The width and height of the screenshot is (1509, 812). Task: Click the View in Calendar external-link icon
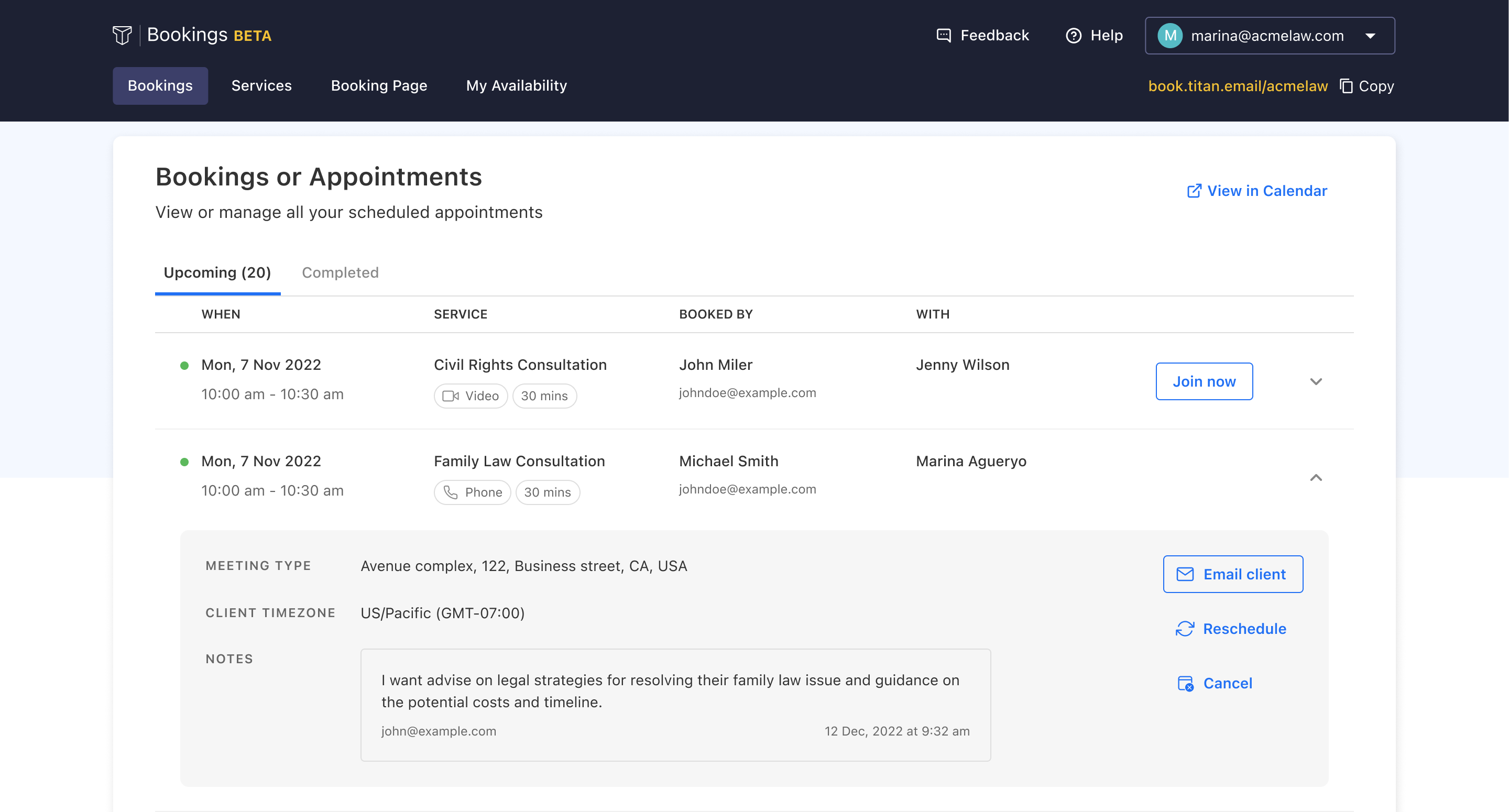pos(1194,191)
